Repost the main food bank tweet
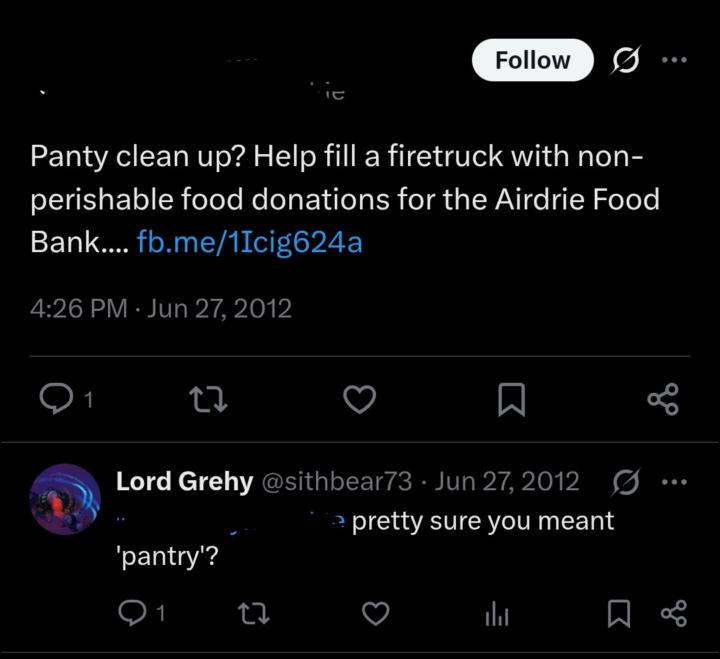This screenshot has width=720, height=659. click(x=208, y=400)
